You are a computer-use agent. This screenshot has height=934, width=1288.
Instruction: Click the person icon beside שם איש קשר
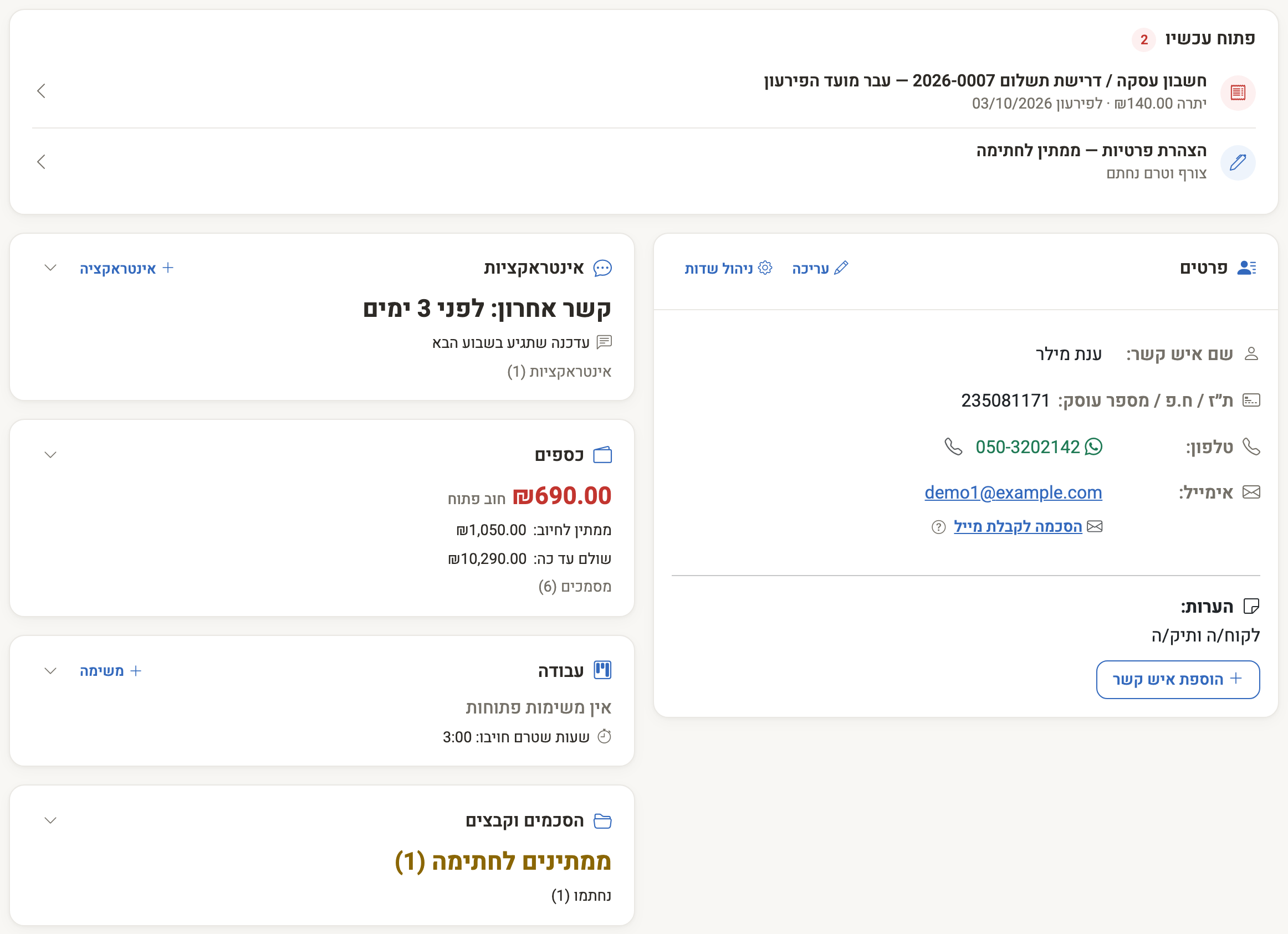click(1251, 354)
